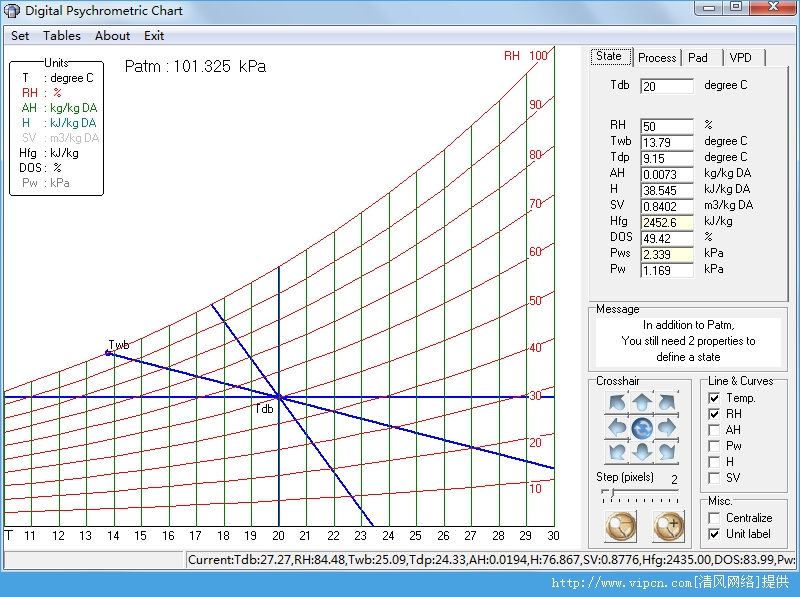Click the blue center crosshair refresh icon
The image size is (800, 597).
click(x=641, y=428)
